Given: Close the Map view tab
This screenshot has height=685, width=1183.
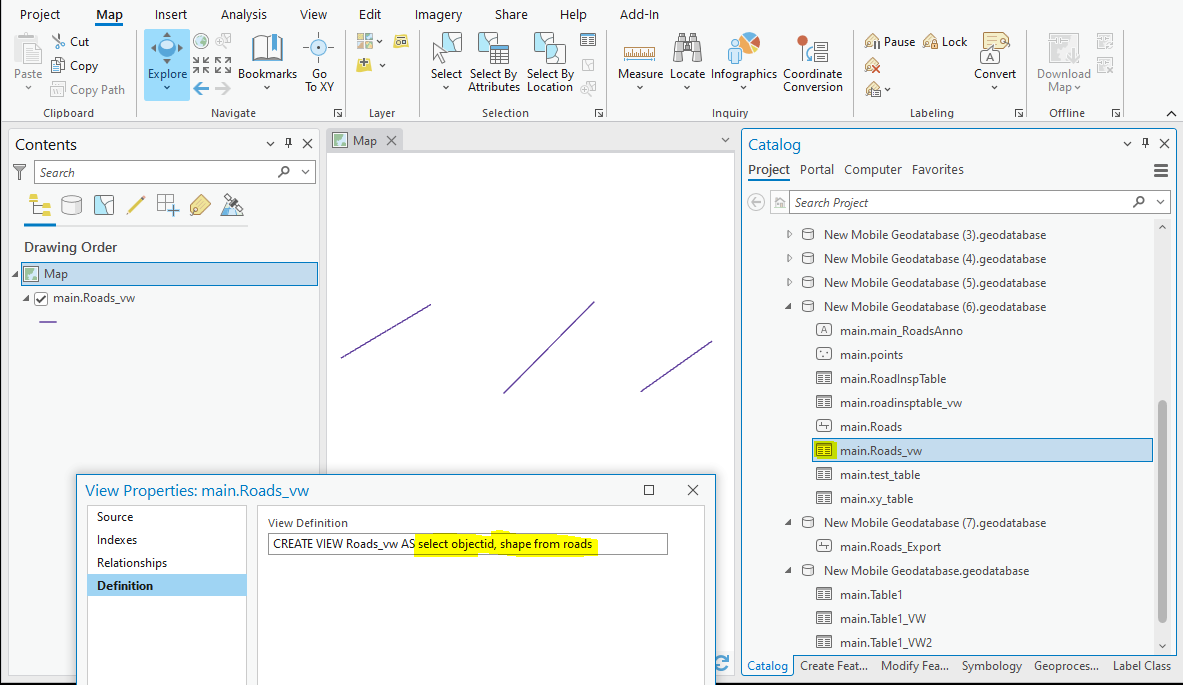Looking at the screenshot, I should pos(392,140).
